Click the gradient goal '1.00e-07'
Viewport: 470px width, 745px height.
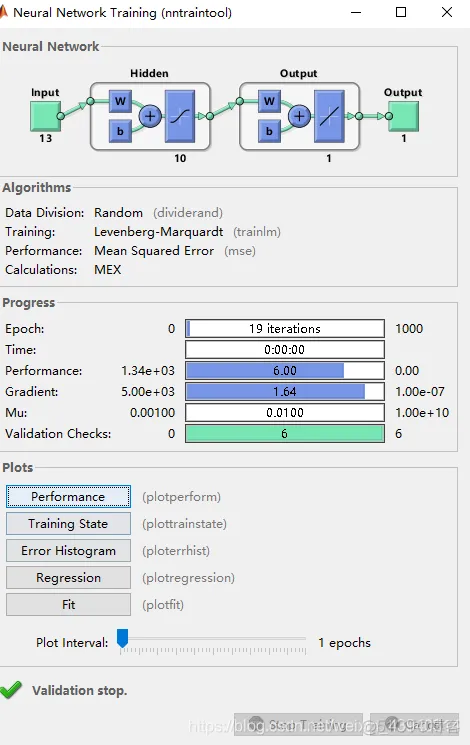click(x=420, y=392)
